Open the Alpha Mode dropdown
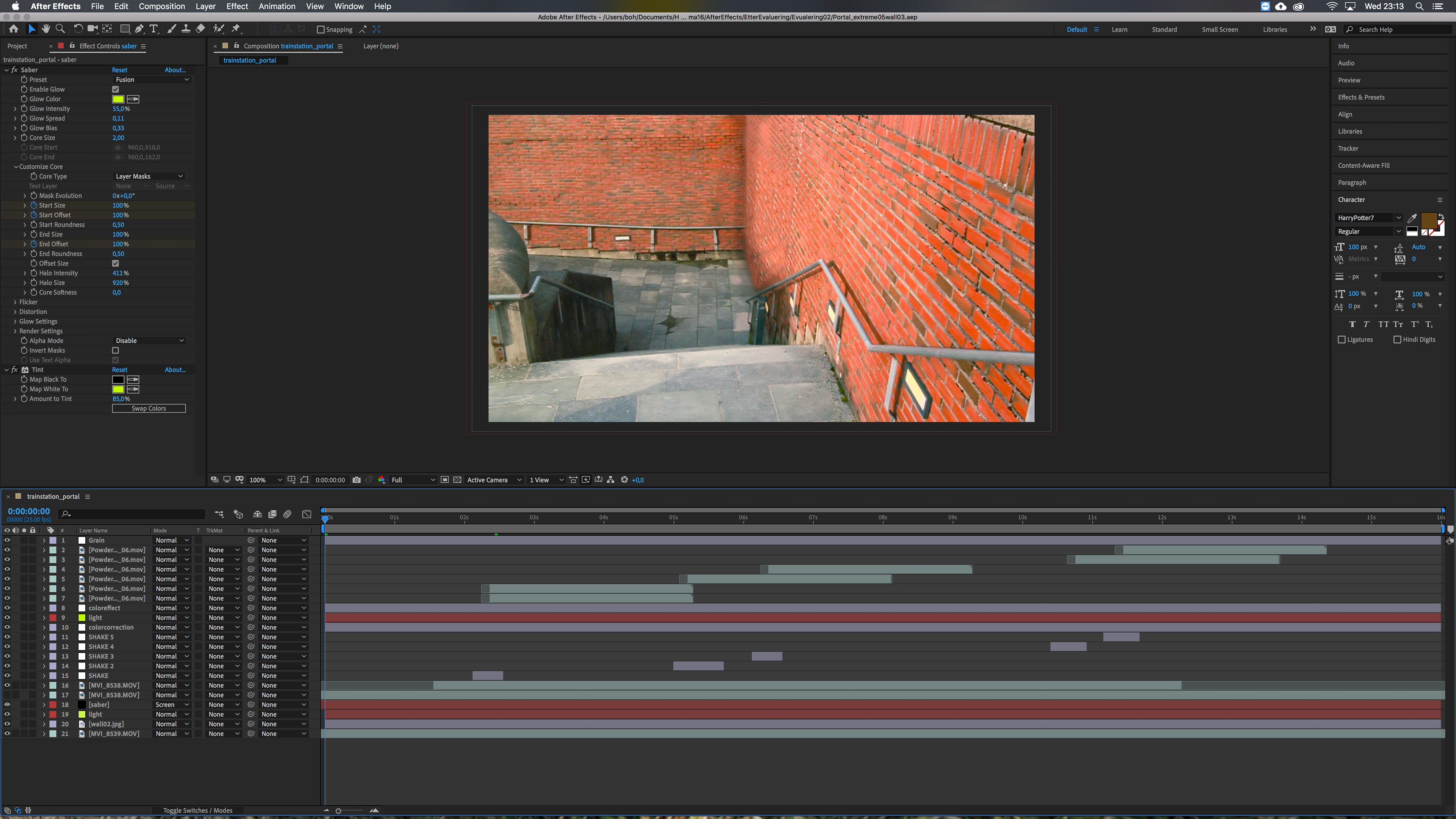 149,341
